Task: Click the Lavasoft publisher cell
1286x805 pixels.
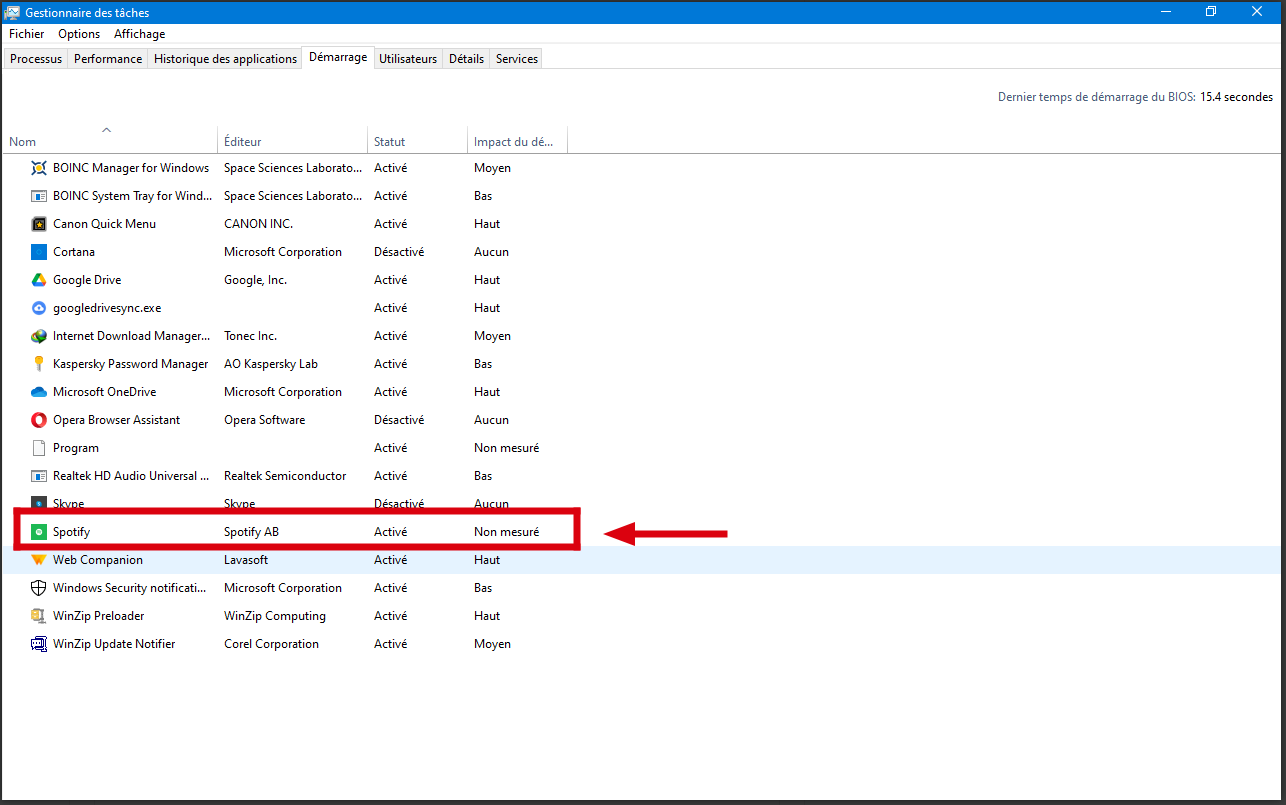Action: point(247,560)
